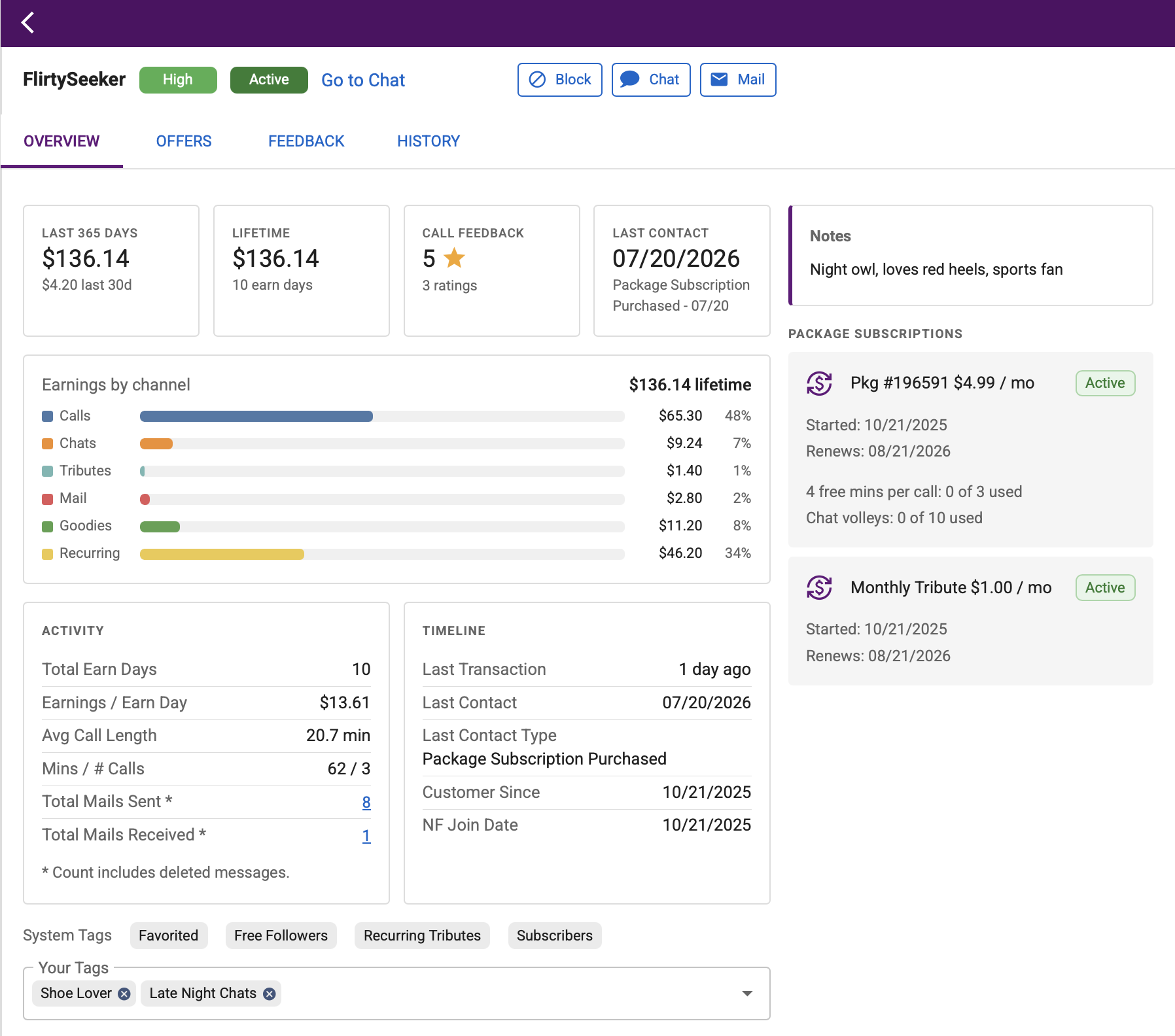Click the Chat button
1175x1036 pixels.
point(651,80)
